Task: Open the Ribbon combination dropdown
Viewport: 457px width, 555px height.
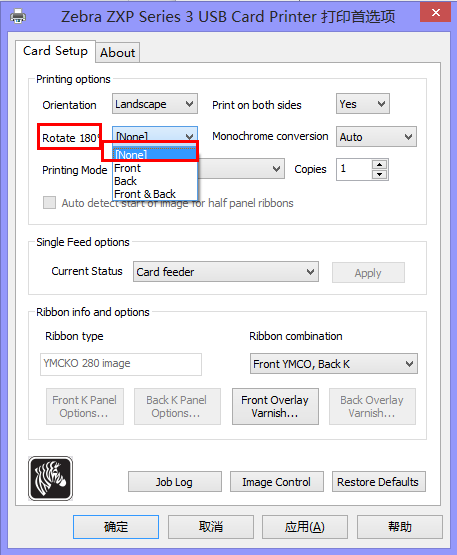Action: (x=333, y=364)
